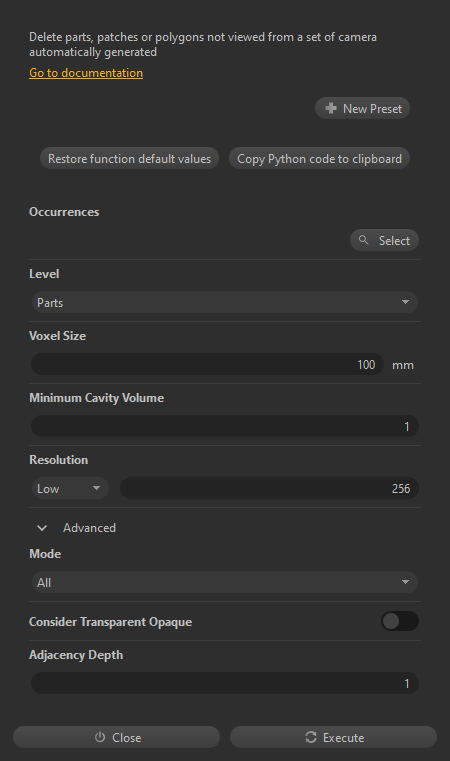Open the Mode dropdown showing All
The height and width of the screenshot is (761, 450).
coord(224,582)
